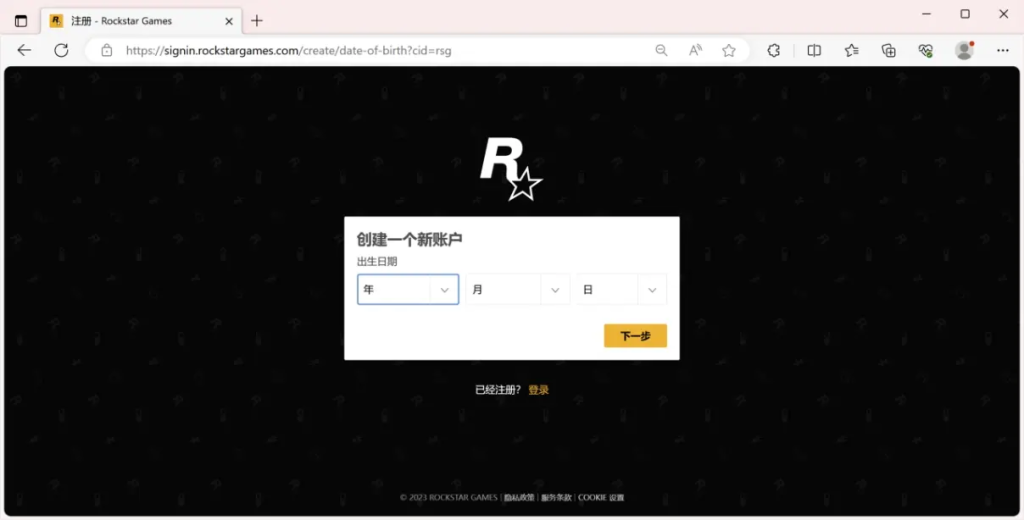
Task: Select the 注册 - Rockstar Games tab
Action: tap(142, 21)
